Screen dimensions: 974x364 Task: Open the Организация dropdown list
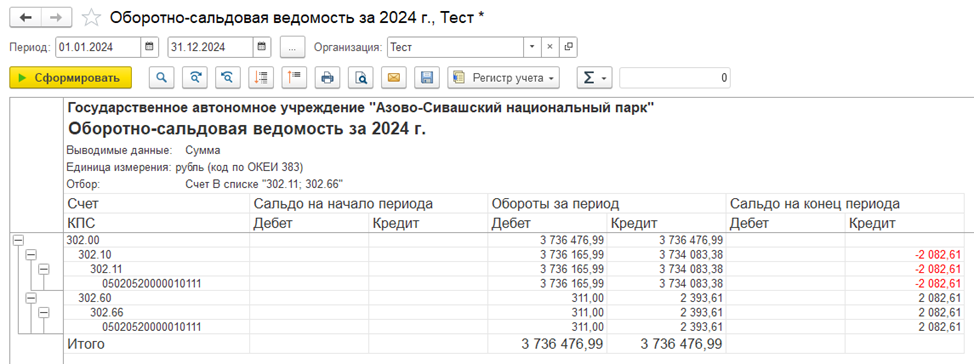(x=532, y=47)
